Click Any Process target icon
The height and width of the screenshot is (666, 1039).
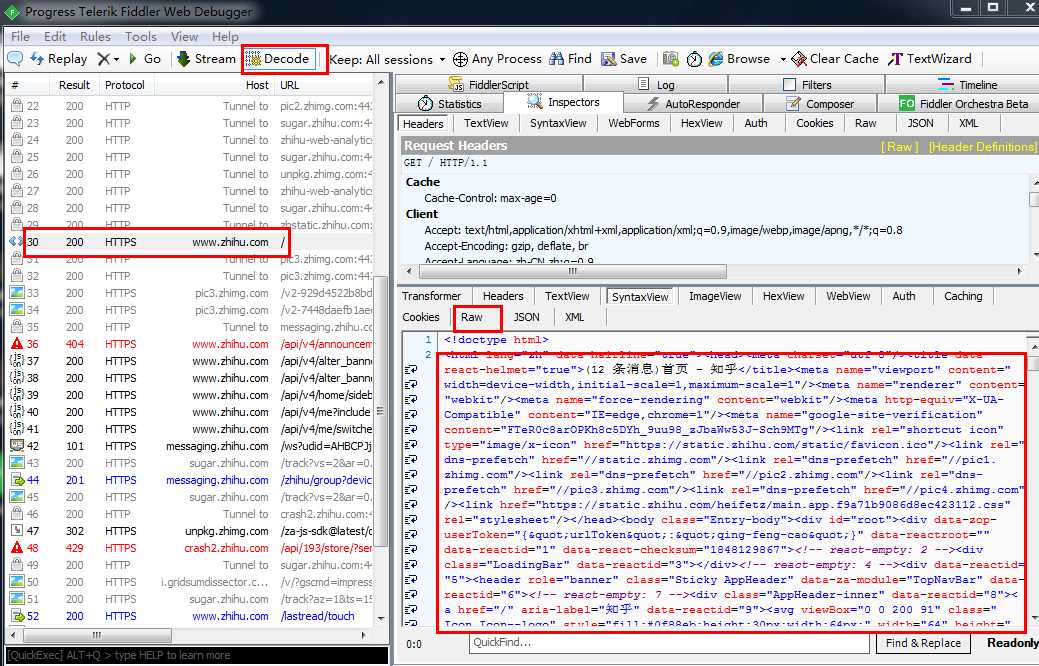click(x=460, y=60)
